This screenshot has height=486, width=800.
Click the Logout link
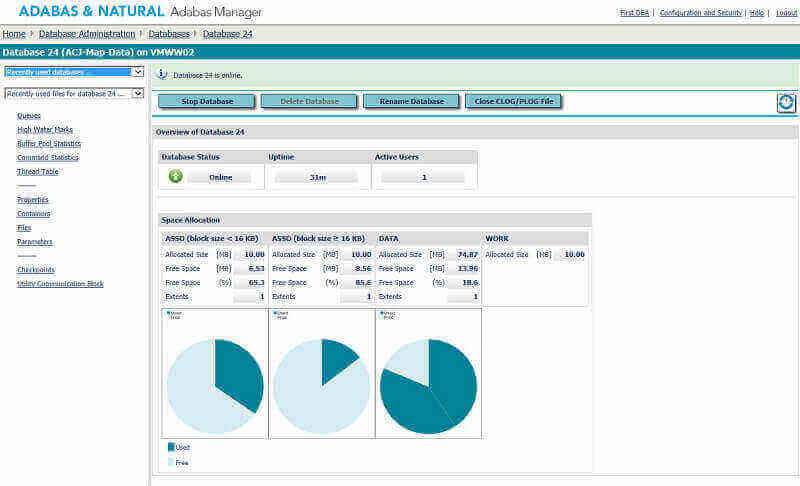(x=786, y=13)
